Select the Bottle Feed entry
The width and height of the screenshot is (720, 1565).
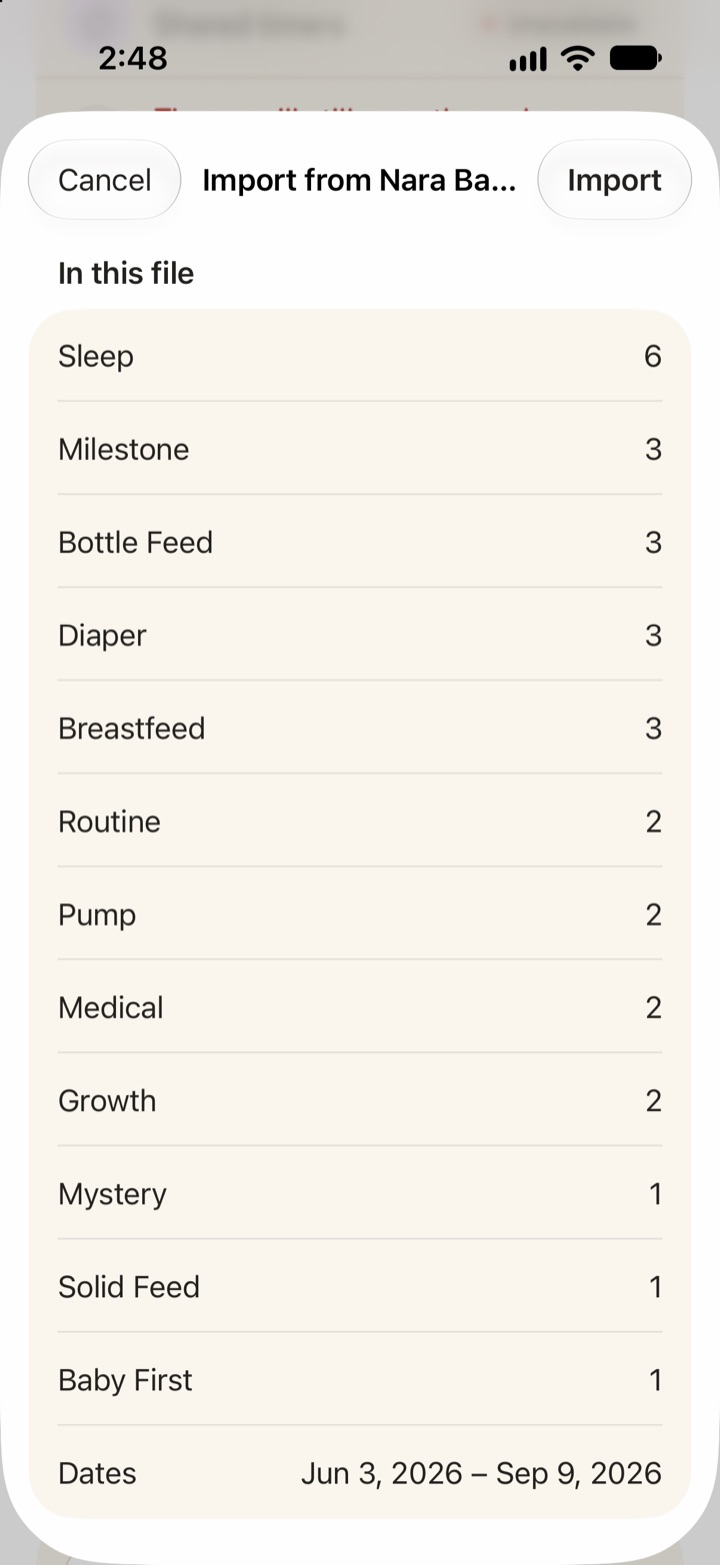point(360,542)
